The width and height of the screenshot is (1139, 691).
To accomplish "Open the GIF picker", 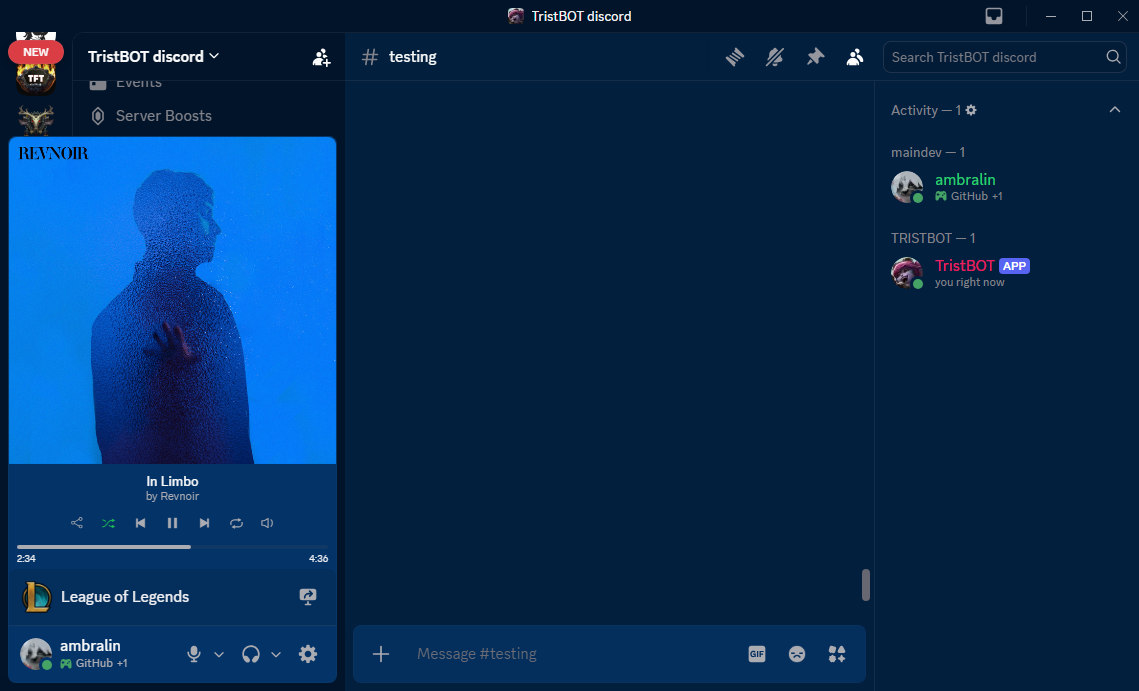I will pyautogui.click(x=757, y=654).
